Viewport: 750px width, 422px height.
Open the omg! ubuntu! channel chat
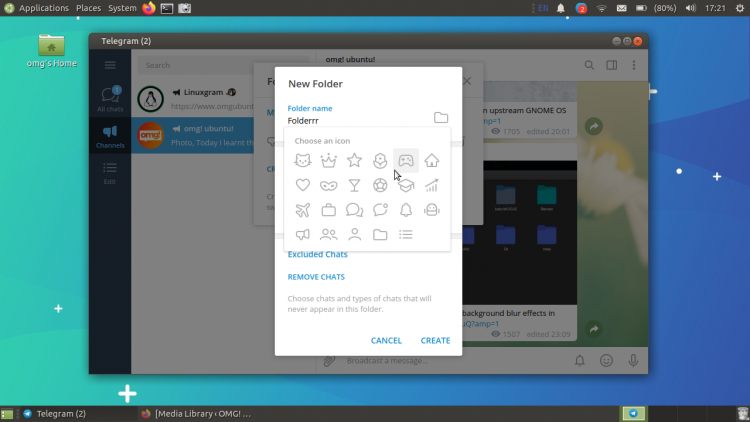click(192, 135)
